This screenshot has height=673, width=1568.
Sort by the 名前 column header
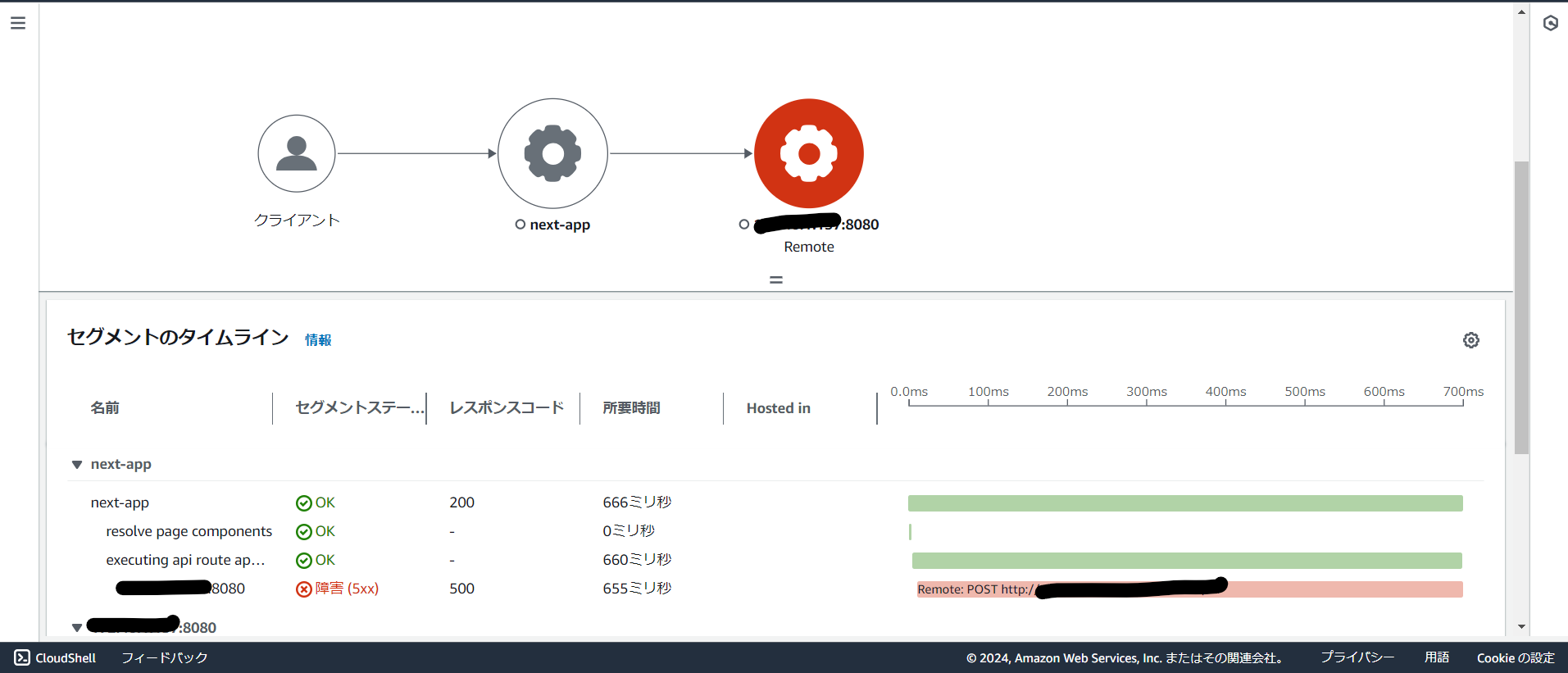pyautogui.click(x=105, y=407)
